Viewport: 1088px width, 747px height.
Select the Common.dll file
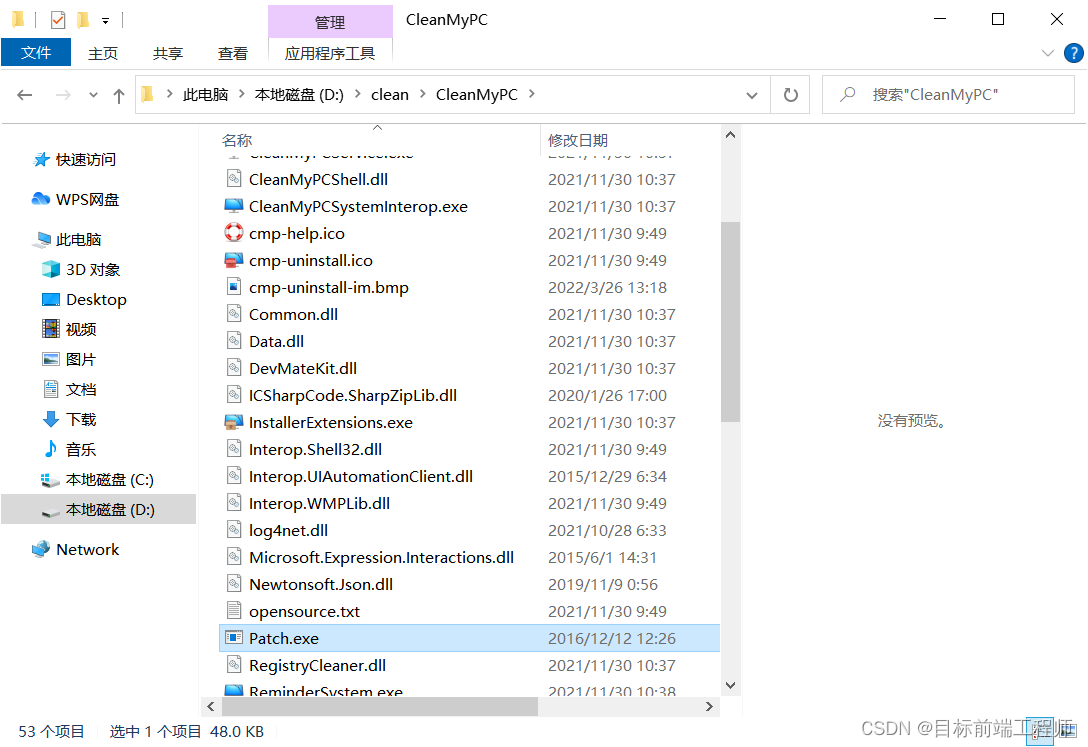(x=294, y=315)
